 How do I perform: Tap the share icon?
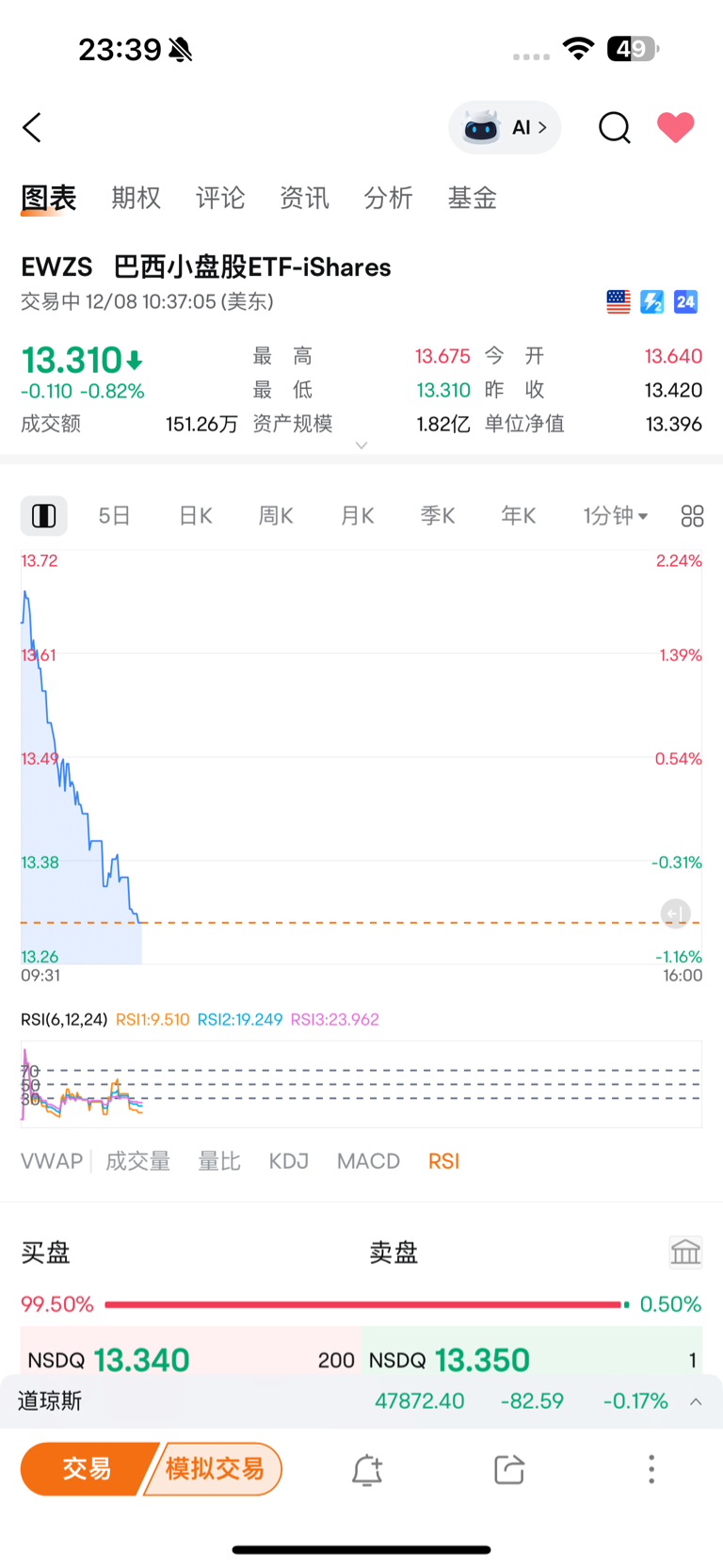[x=508, y=1469]
